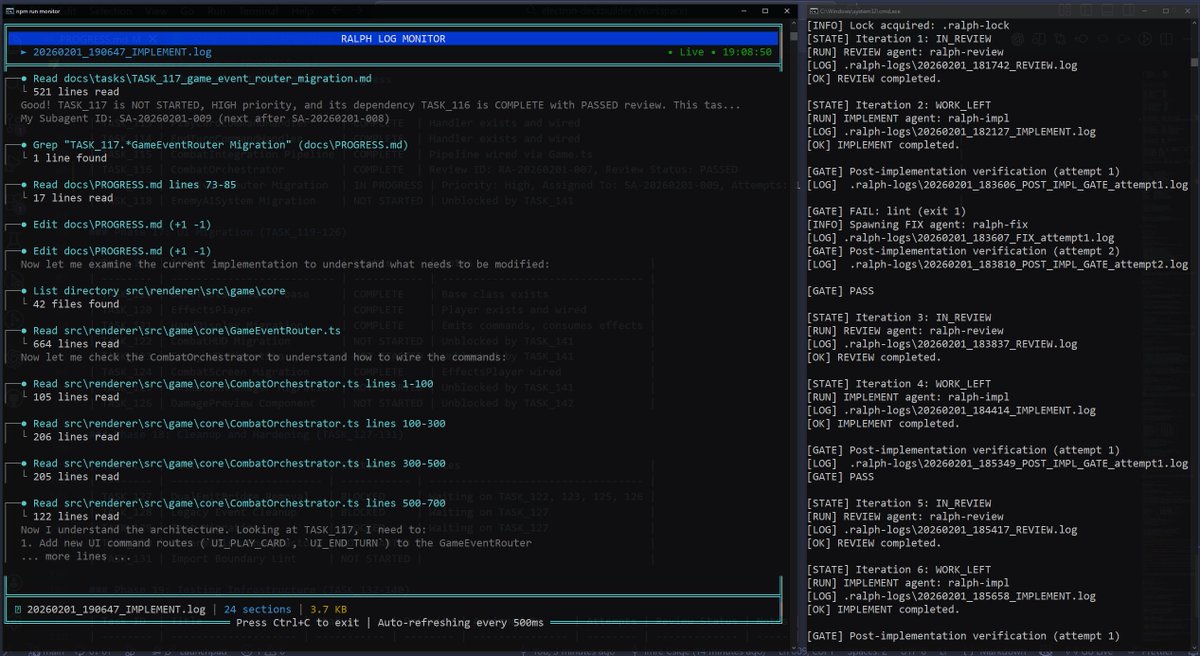Click the 185349_POST_IMPL_GATE_attempt1.log line
The image size is (1200, 656).
tap(997, 463)
